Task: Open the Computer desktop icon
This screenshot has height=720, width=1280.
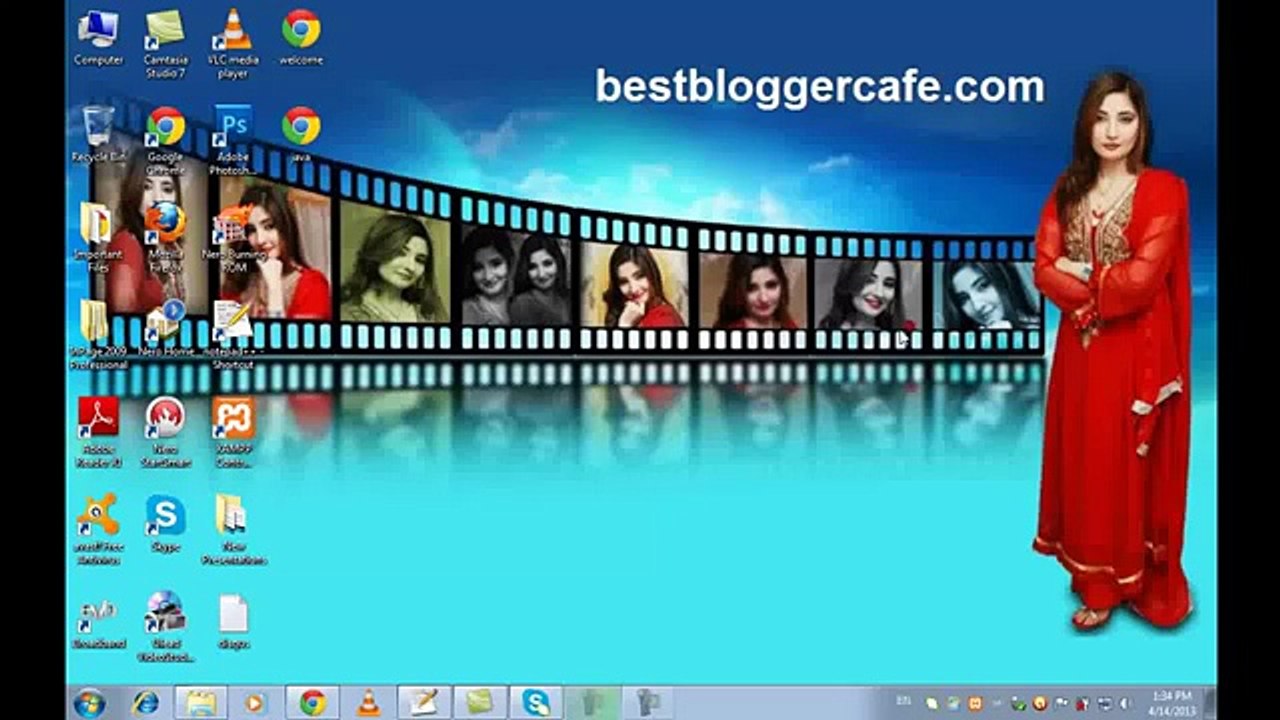Action: coord(98,38)
